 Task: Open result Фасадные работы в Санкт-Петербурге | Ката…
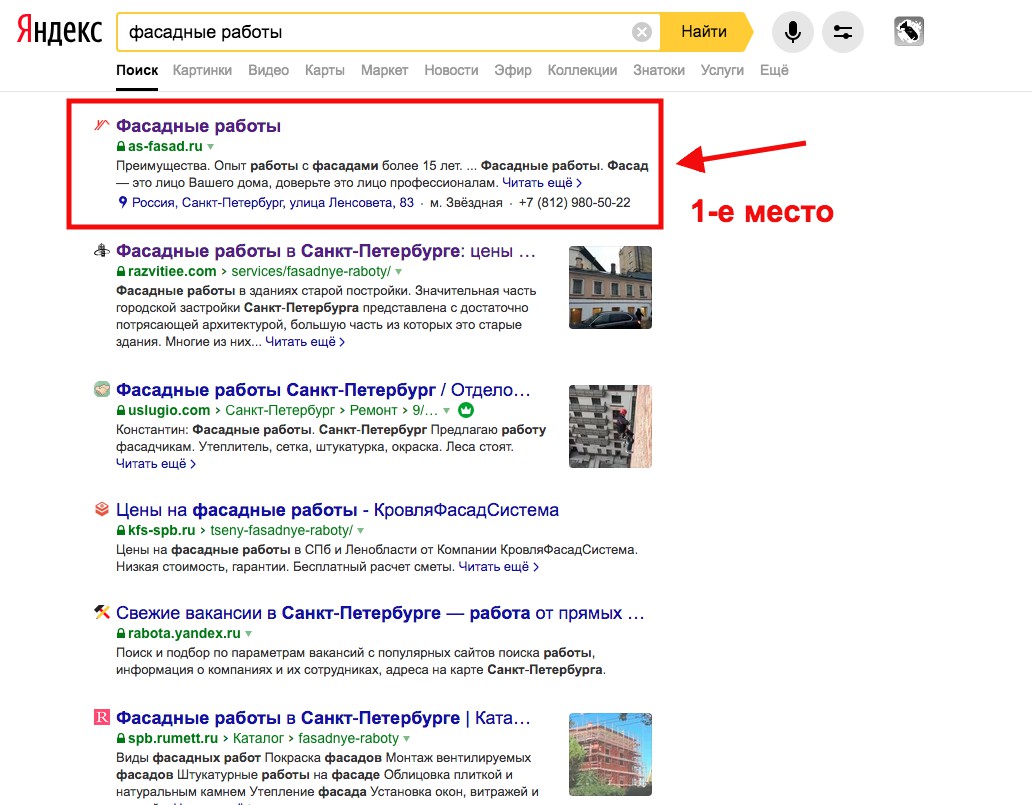point(323,717)
